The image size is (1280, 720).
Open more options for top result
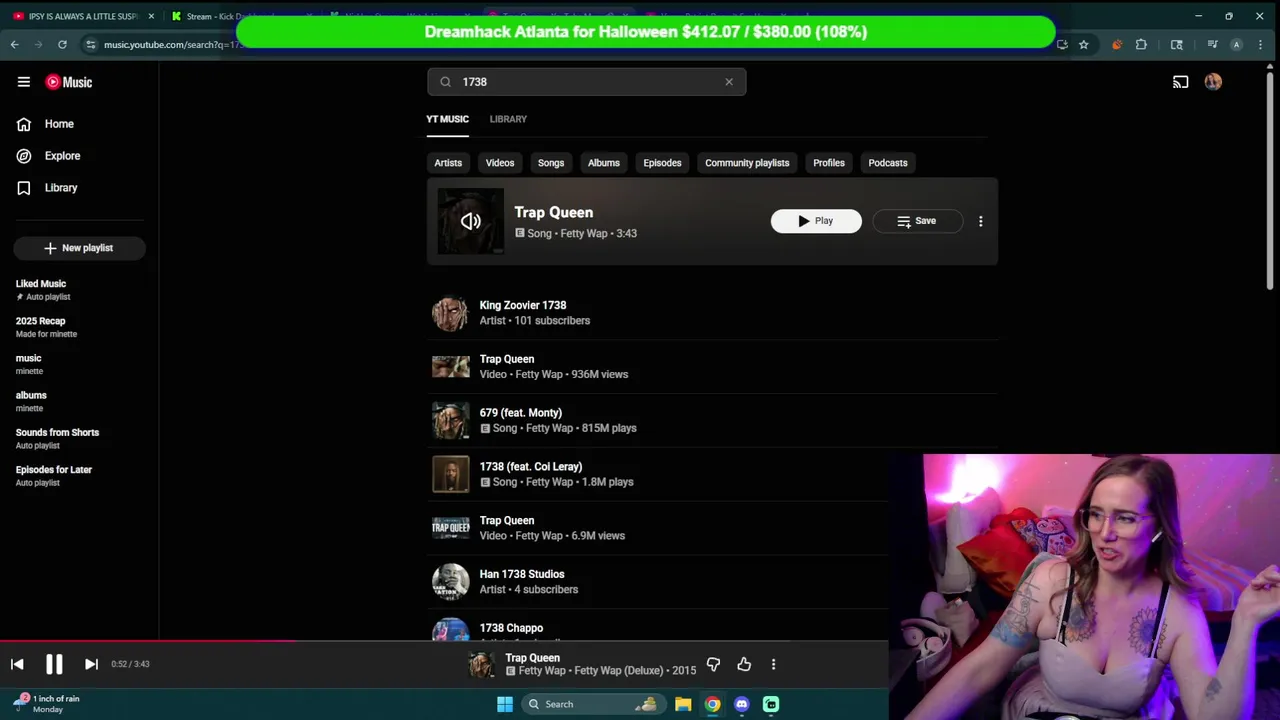[x=980, y=221]
